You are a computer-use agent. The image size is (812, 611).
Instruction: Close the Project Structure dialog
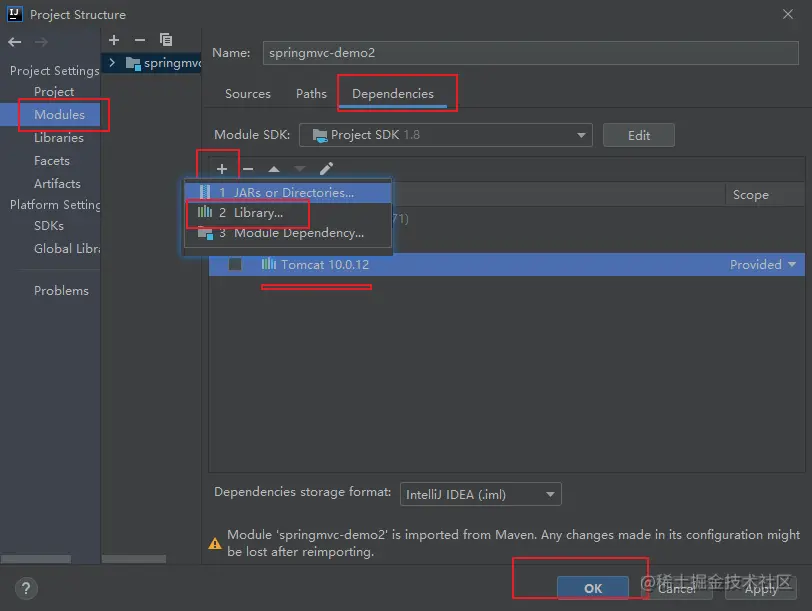click(x=788, y=14)
